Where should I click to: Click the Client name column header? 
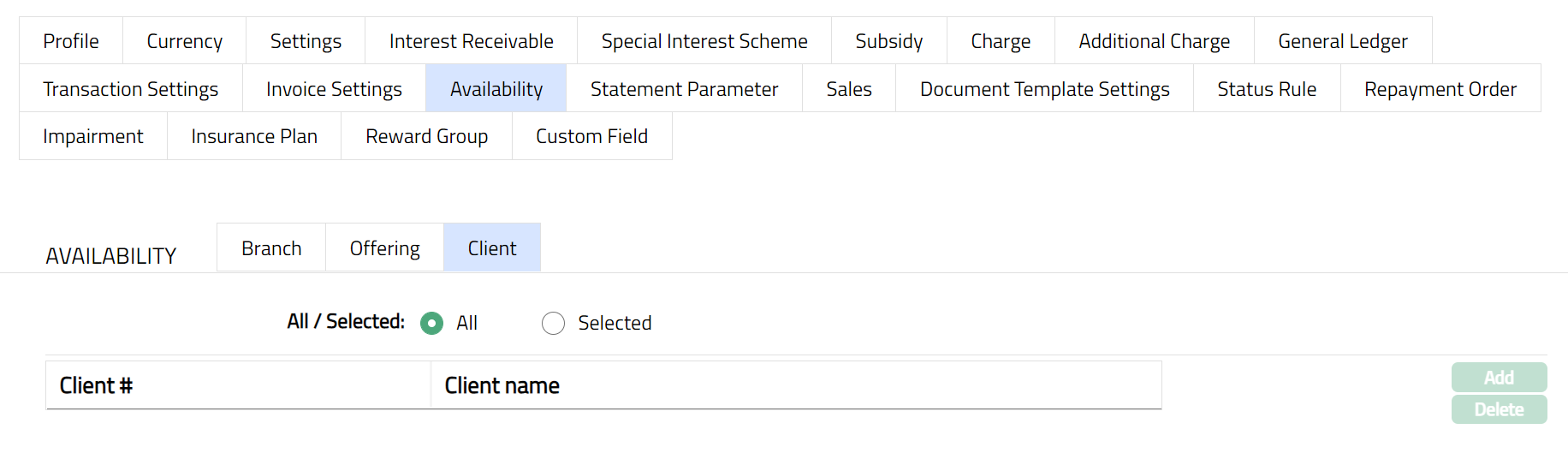click(x=502, y=386)
